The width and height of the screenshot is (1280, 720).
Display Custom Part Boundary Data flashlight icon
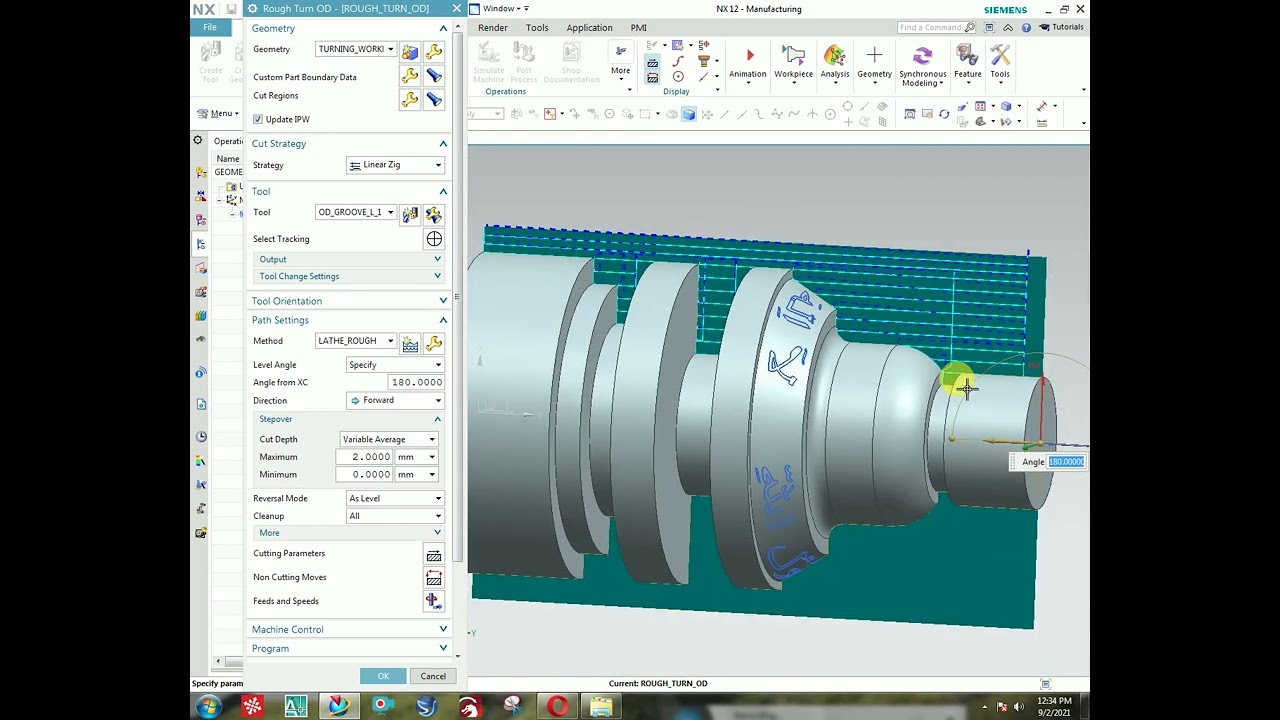(x=434, y=76)
